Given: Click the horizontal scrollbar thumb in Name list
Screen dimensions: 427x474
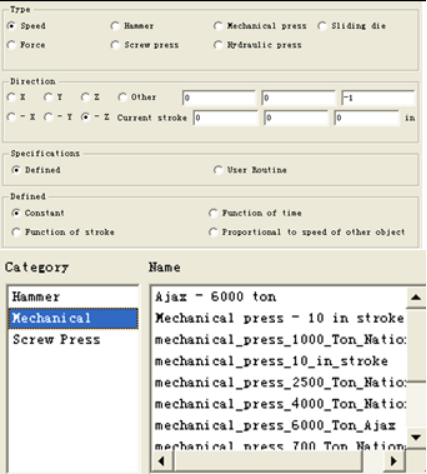Looking at the screenshot, I should pyautogui.click(x=268, y=461).
